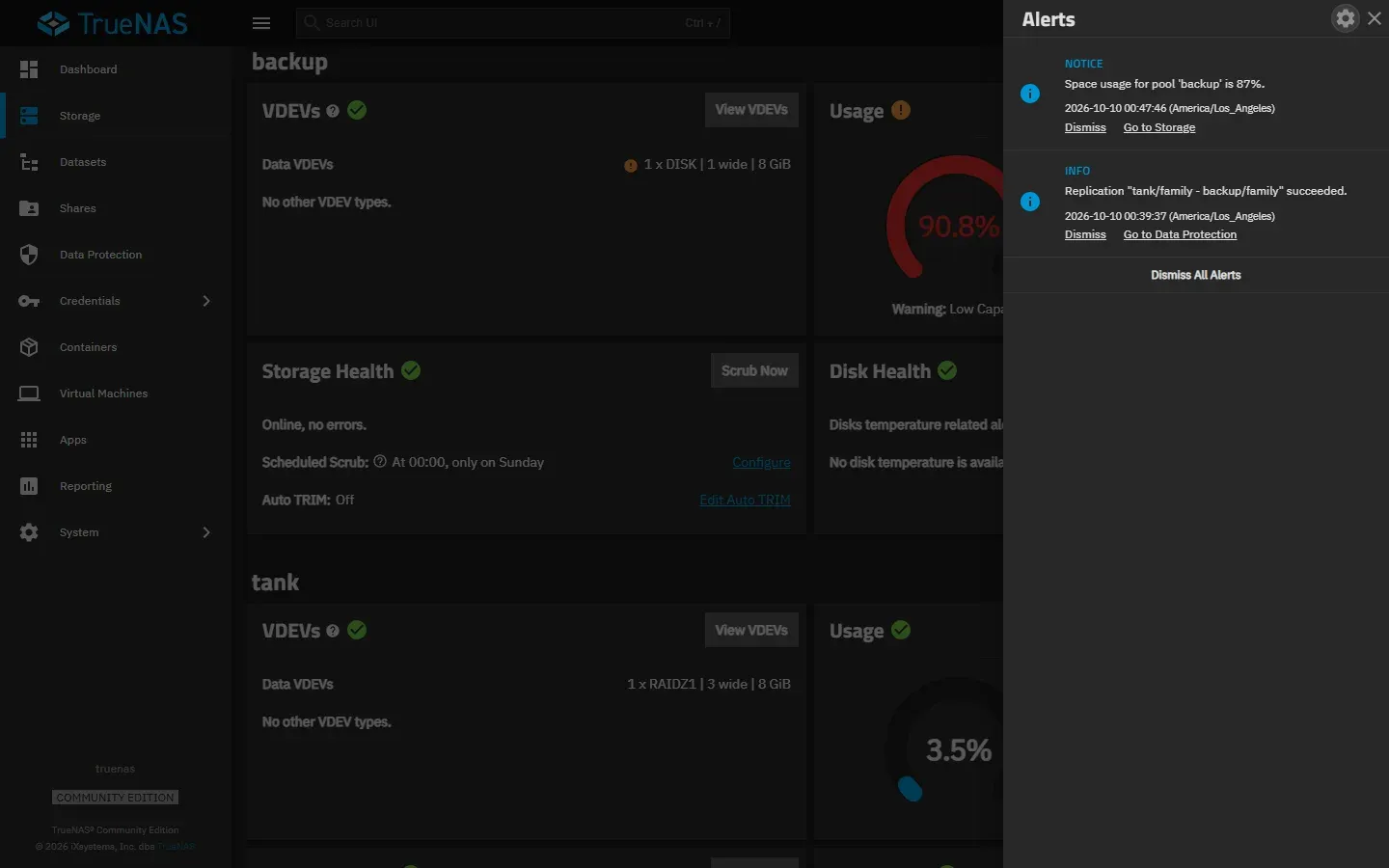Click the Reporting chart icon
This screenshot has width=1389, height=868.
pyautogui.click(x=29, y=486)
